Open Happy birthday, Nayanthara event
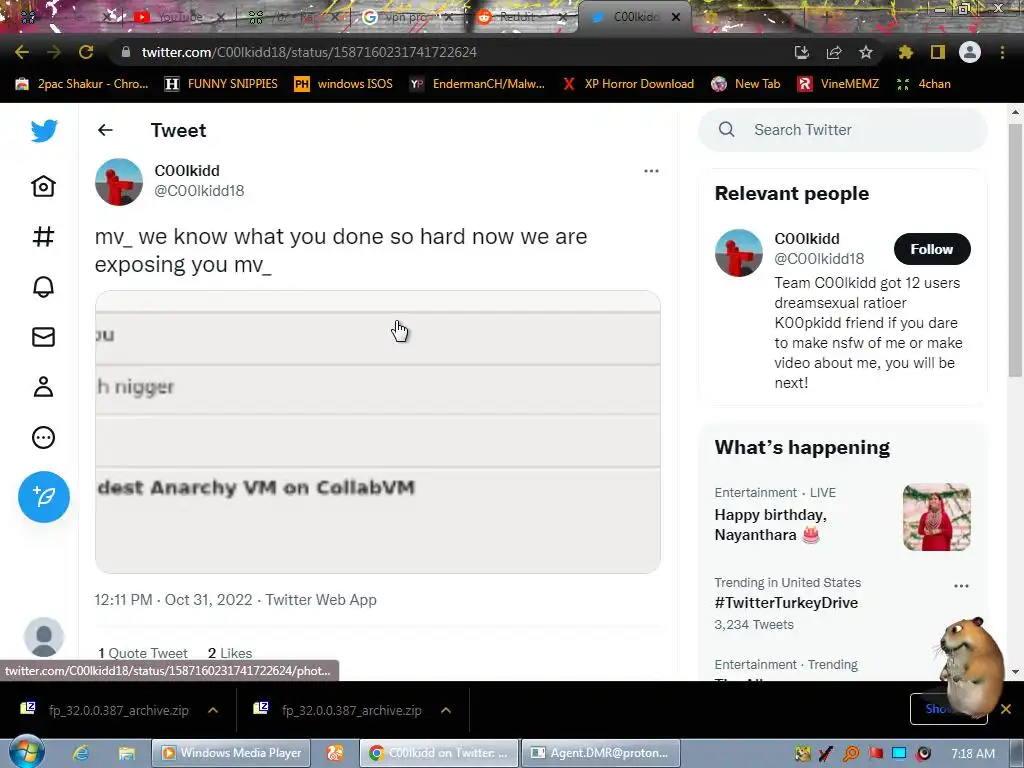Screen dimensions: 1024x768 coord(771,524)
